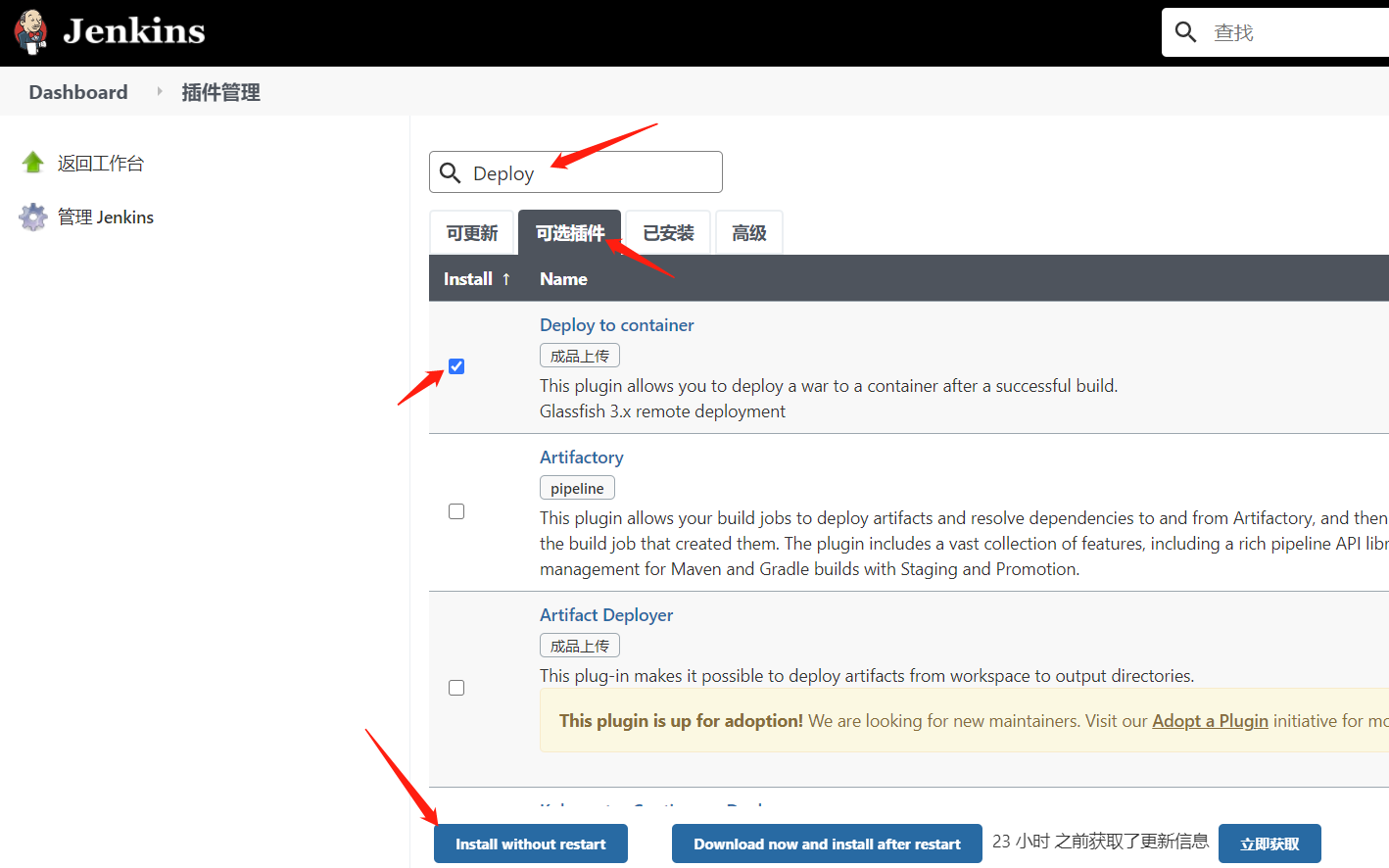Click the magnifier icon in plugin filter box
Viewport: 1389px width, 868px height.
pyautogui.click(x=451, y=173)
